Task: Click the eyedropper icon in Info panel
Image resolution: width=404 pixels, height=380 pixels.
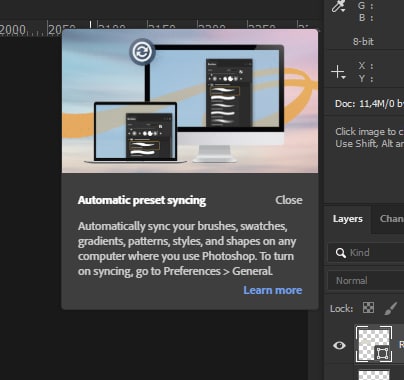Action: click(x=338, y=6)
